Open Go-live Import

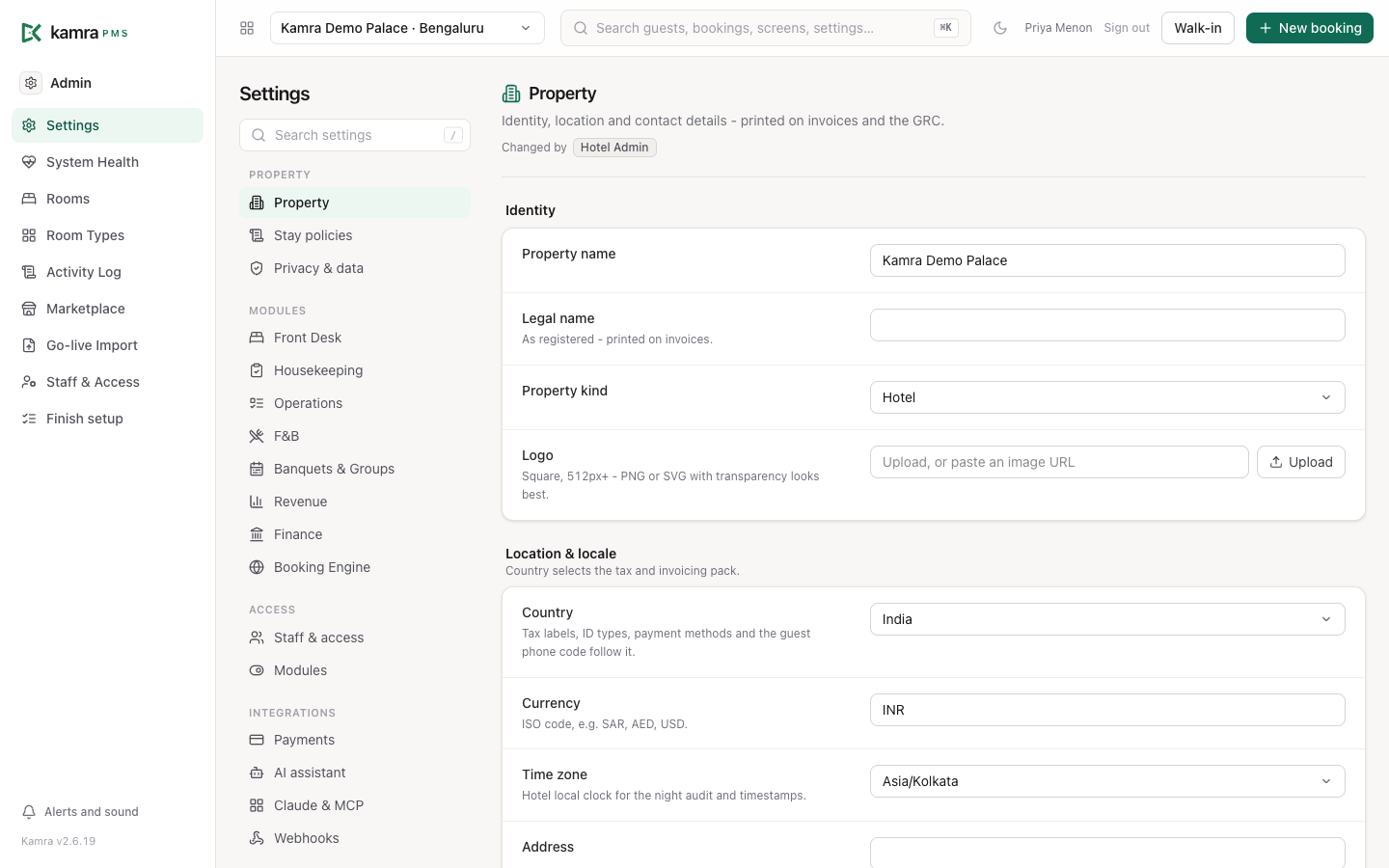(x=107, y=345)
